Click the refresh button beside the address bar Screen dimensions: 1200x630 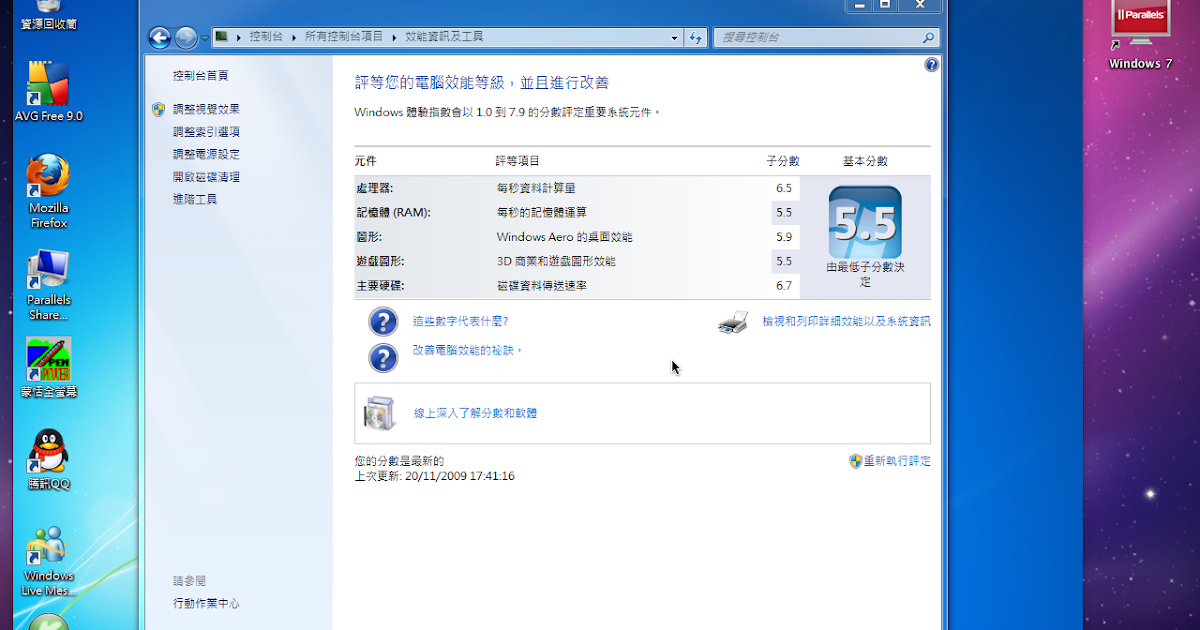[x=696, y=38]
